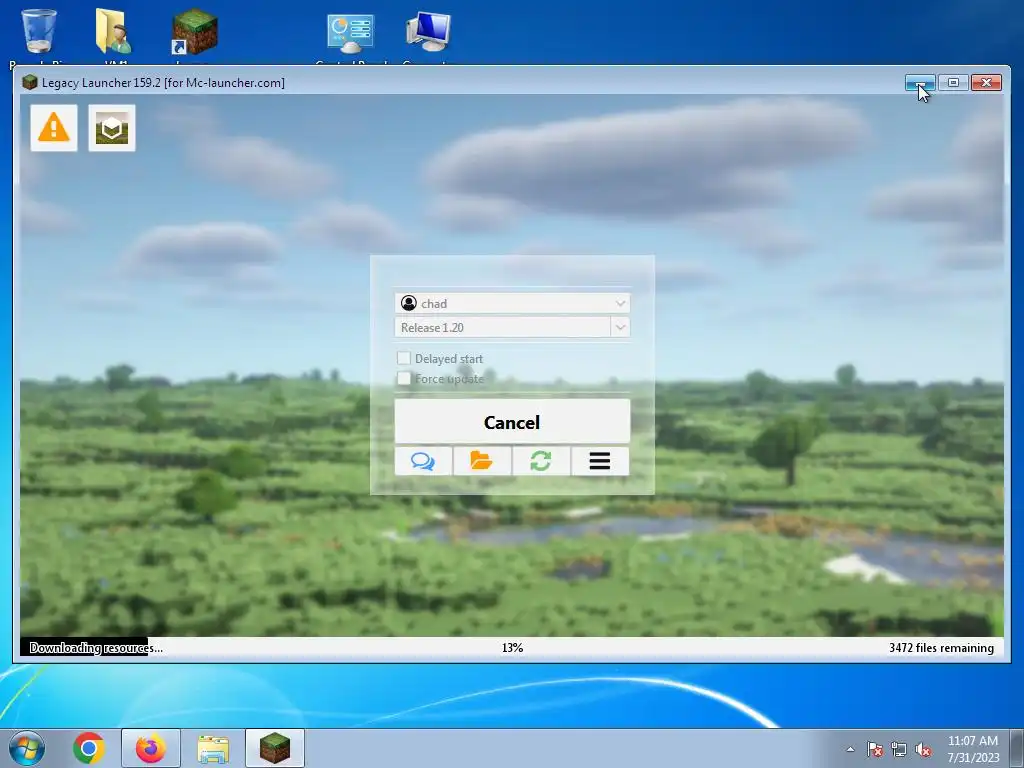Viewport: 1024px width, 768px height.
Task: Click the 13% download progress bar
Action: tap(512, 647)
